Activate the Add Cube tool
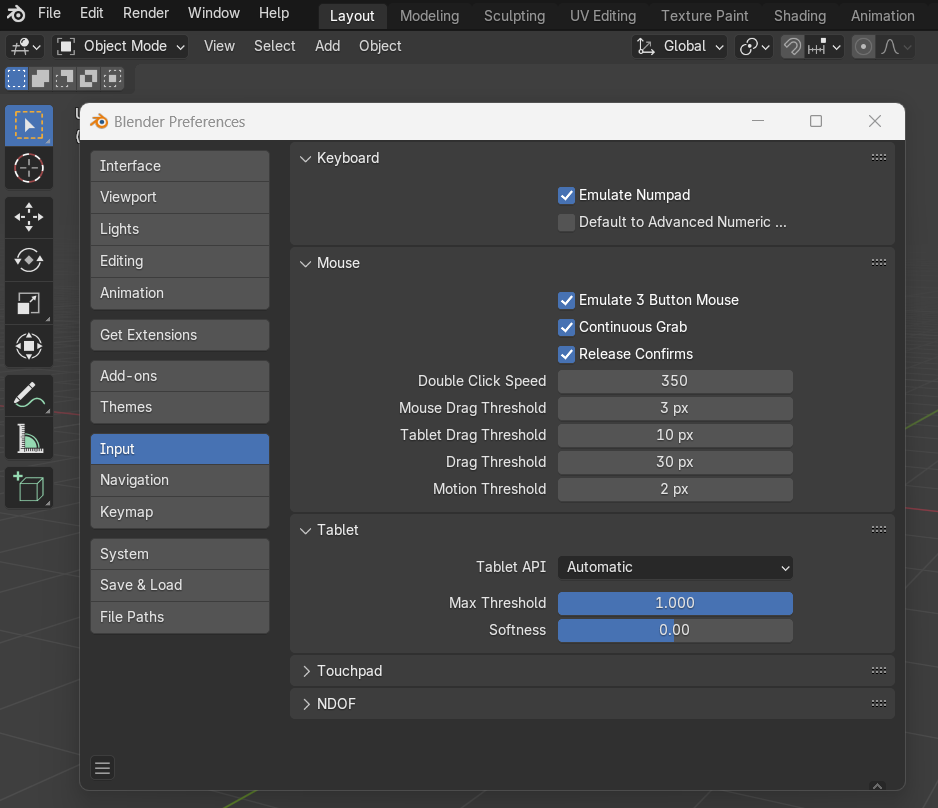This screenshot has height=808, width=938. point(29,487)
